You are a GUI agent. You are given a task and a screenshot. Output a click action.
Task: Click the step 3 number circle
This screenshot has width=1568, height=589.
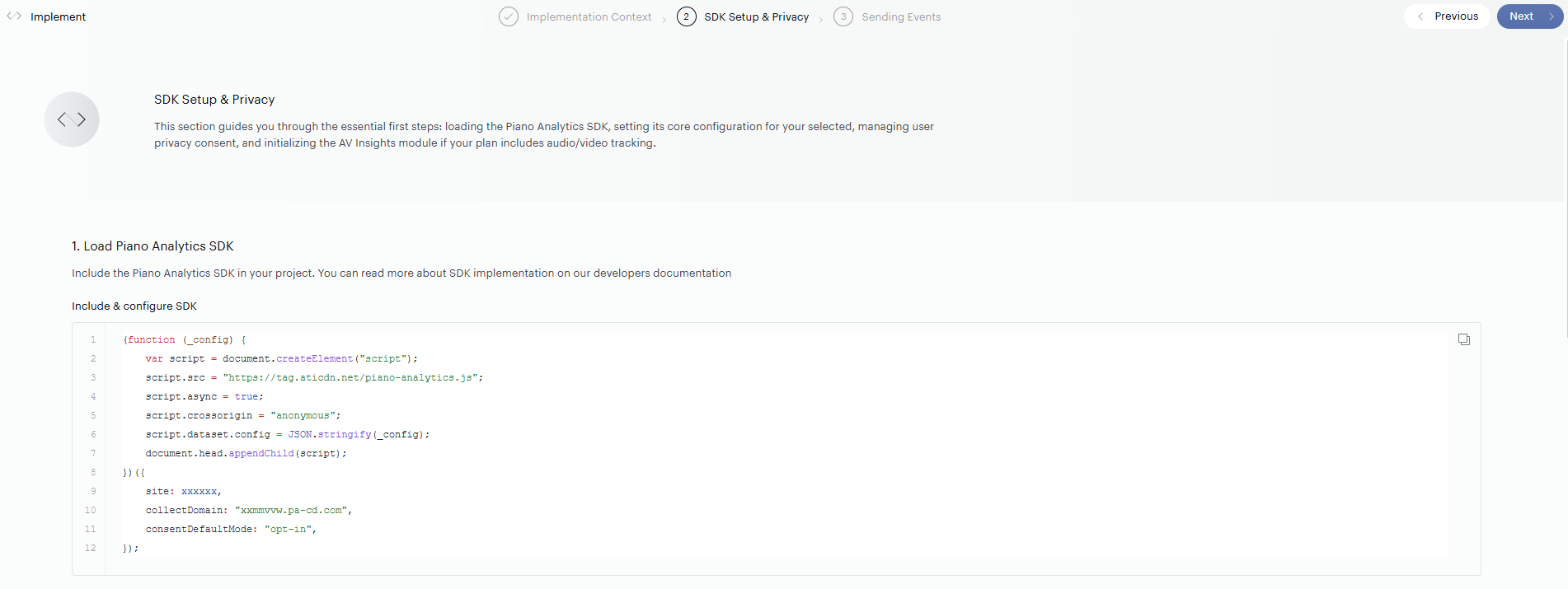click(843, 16)
